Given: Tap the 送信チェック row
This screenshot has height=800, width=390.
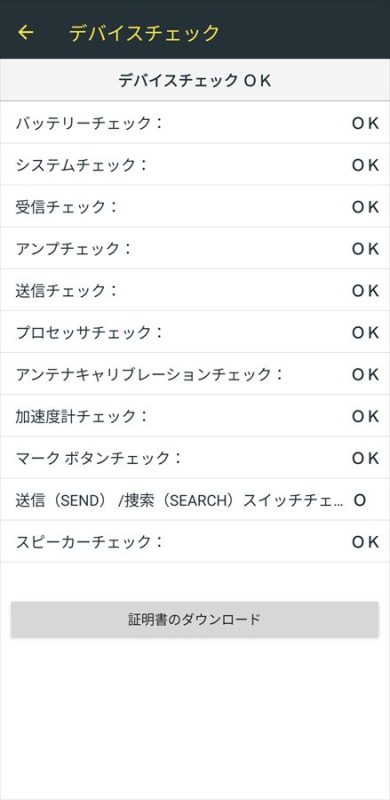Looking at the screenshot, I should tap(195, 290).
